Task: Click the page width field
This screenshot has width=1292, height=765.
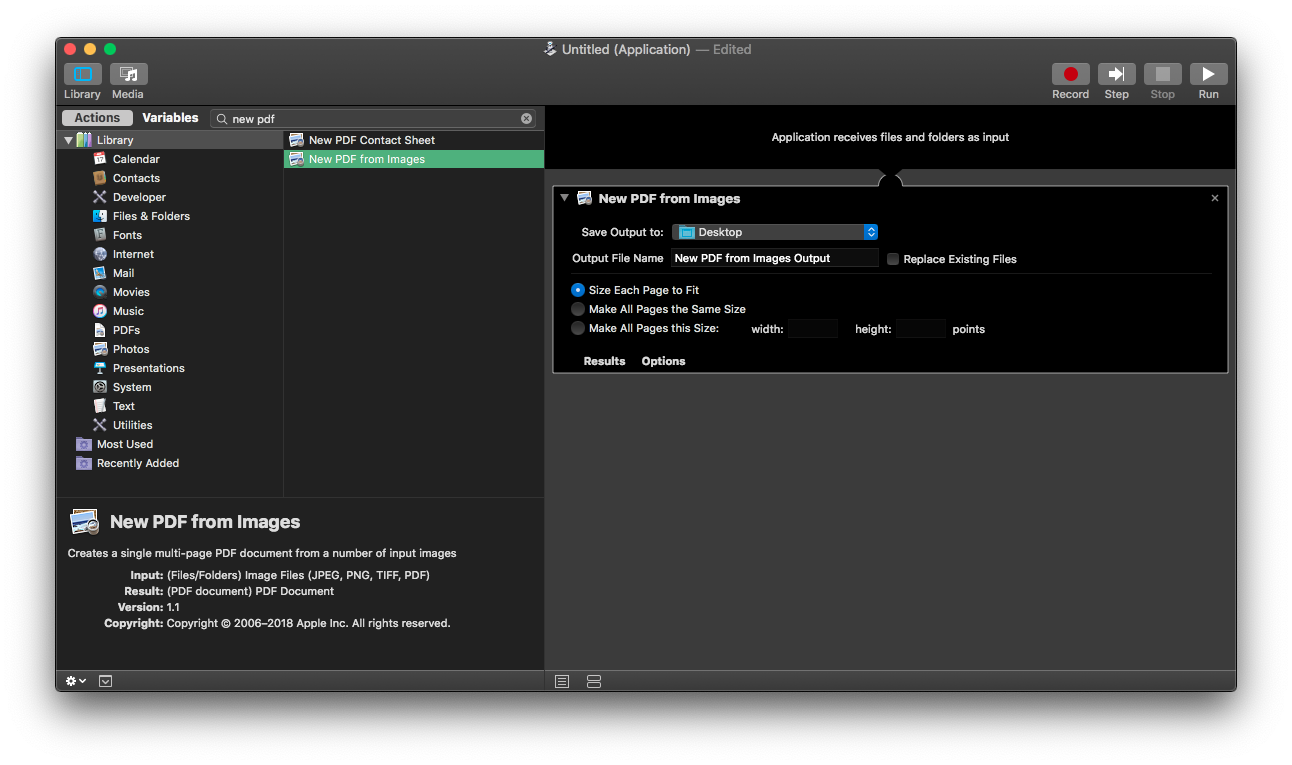Action: point(813,328)
